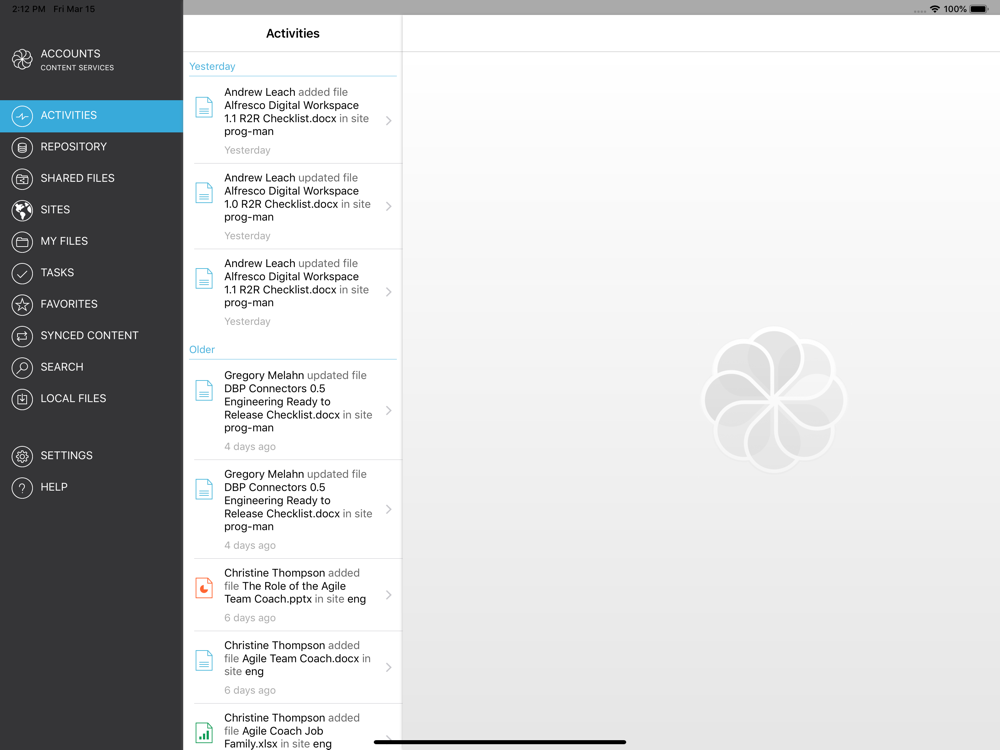
Task: Click the Sites globe icon
Action: coord(22,210)
